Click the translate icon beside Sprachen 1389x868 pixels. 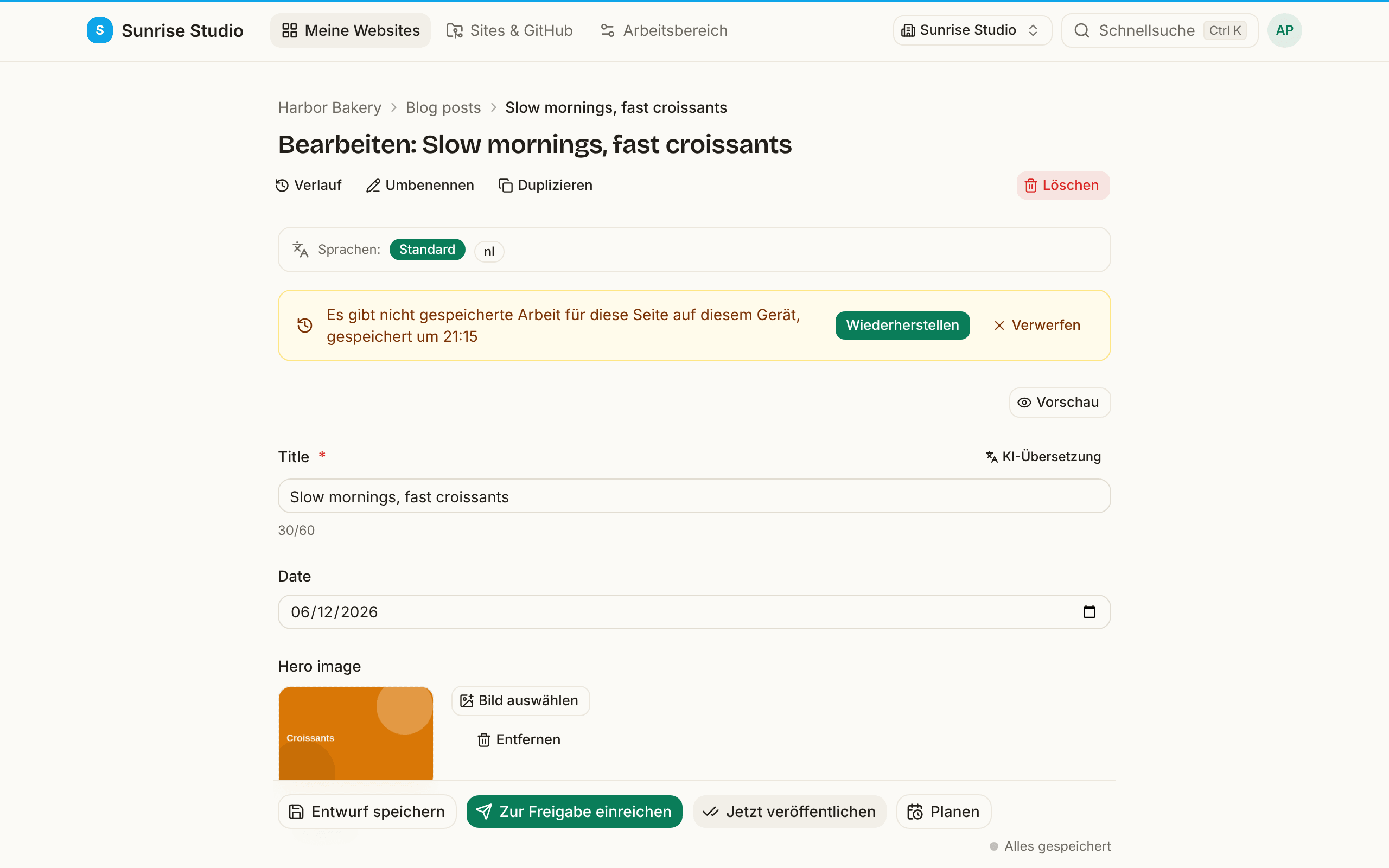[301, 250]
